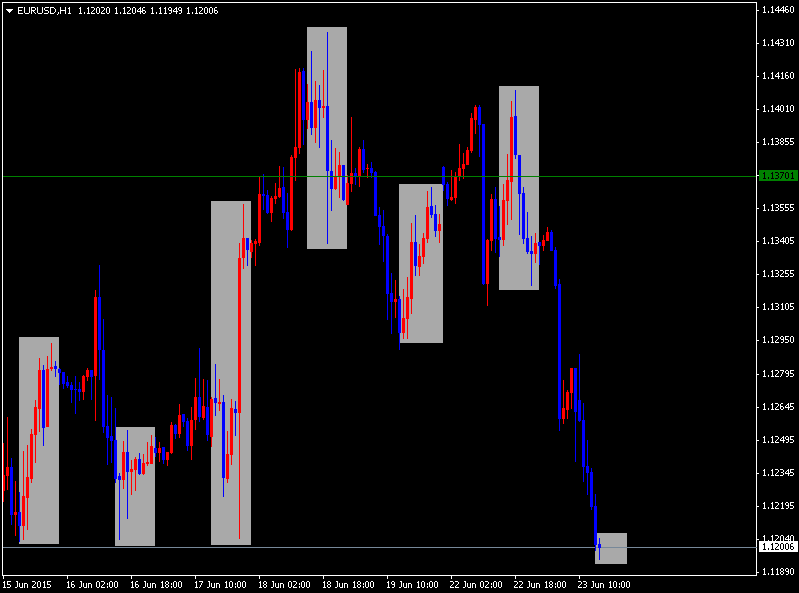The height and width of the screenshot is (593, 799).
Task: Click the white 1.12006 current price label
Action: pyautogui.click(x=778, y=547)
